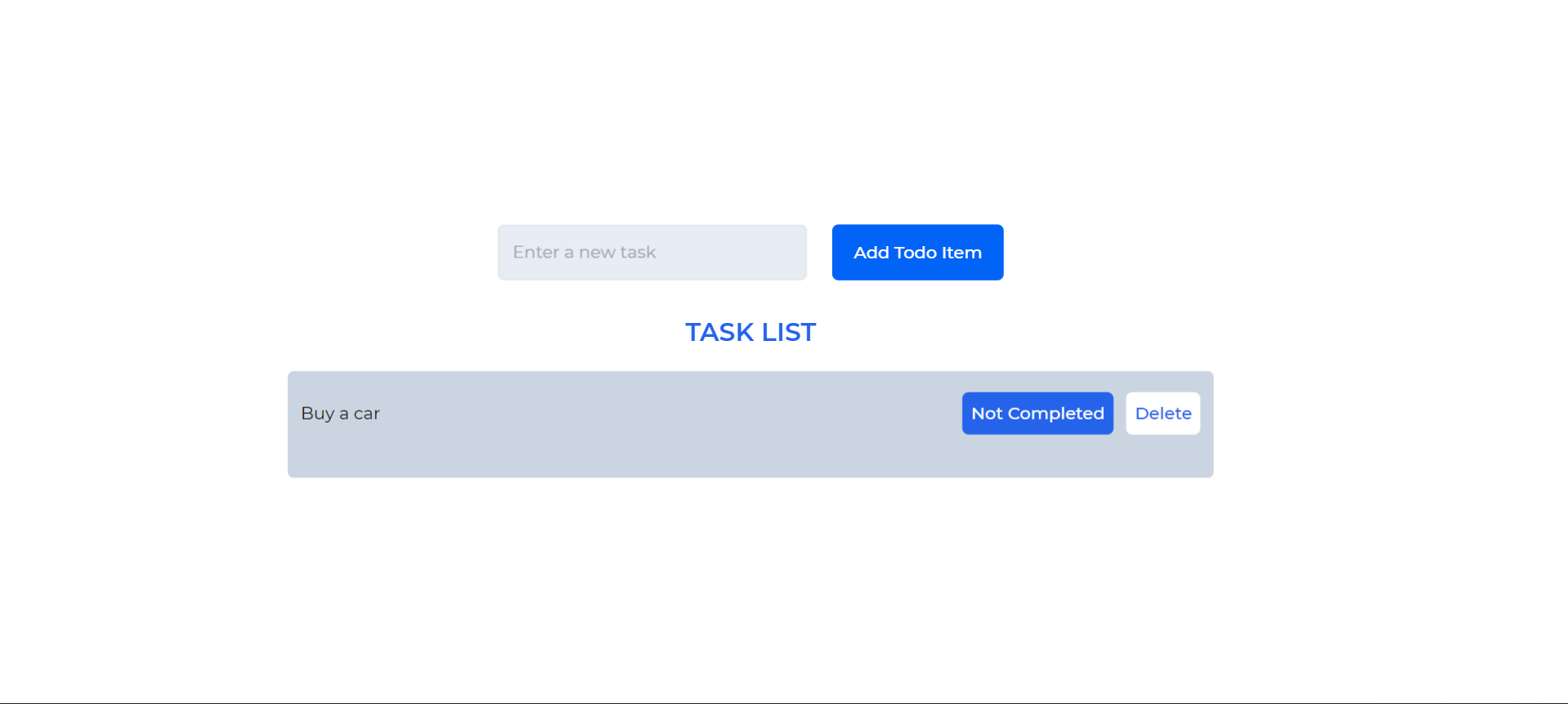Click the TASK LIST heading

coord(750,332)
